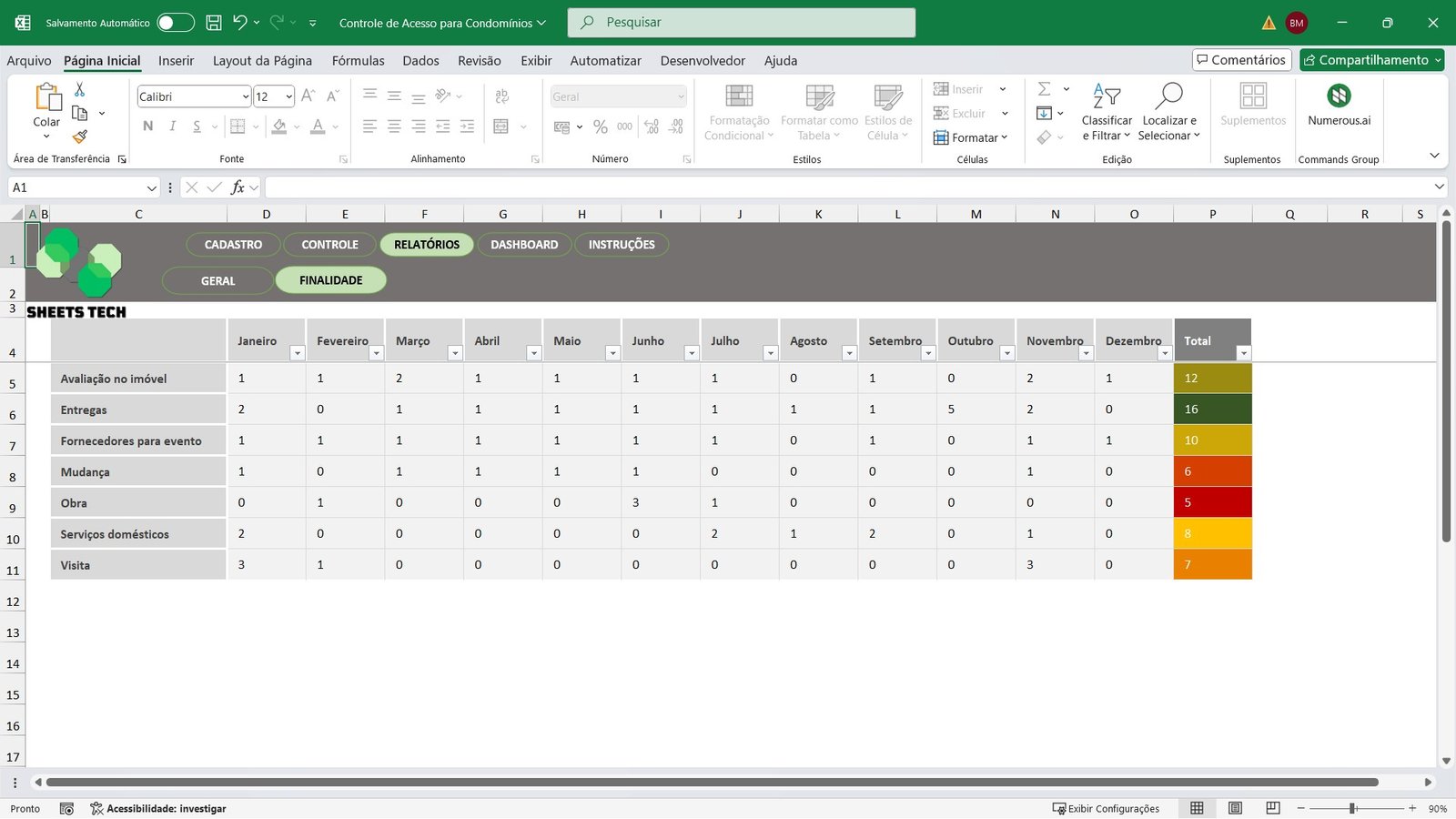Open the Numerous.ai add-in icon
The width and height of the screenshot is (1456, 819).
click(1339, 96)
